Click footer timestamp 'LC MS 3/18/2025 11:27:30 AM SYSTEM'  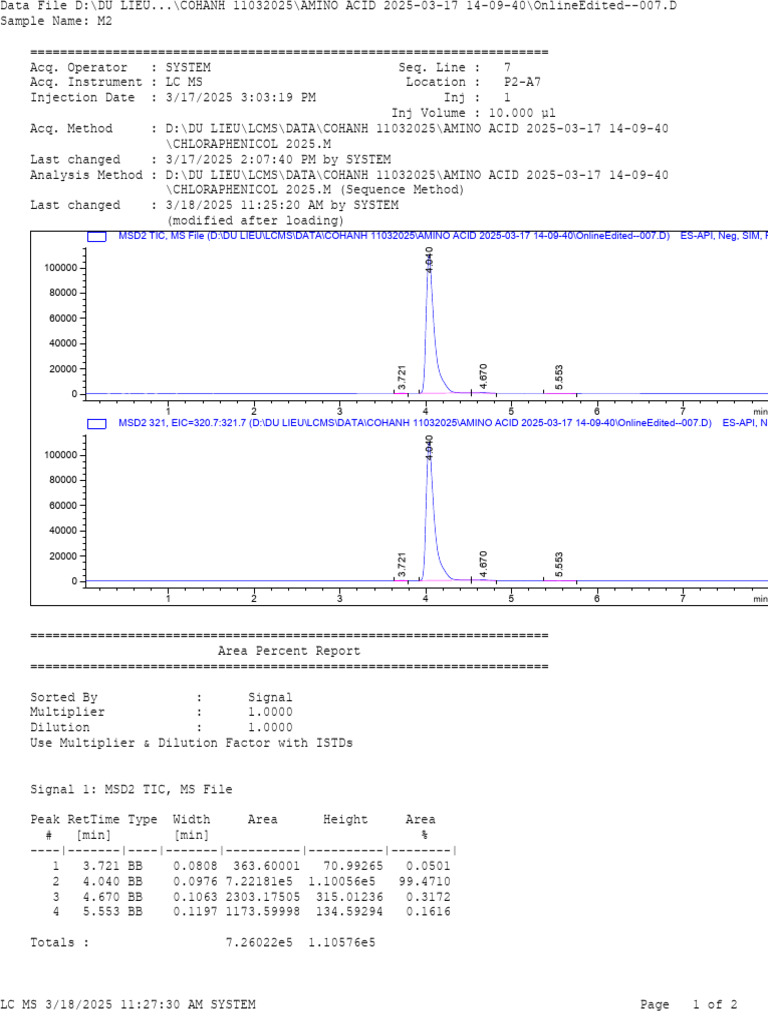(128, 1004)
